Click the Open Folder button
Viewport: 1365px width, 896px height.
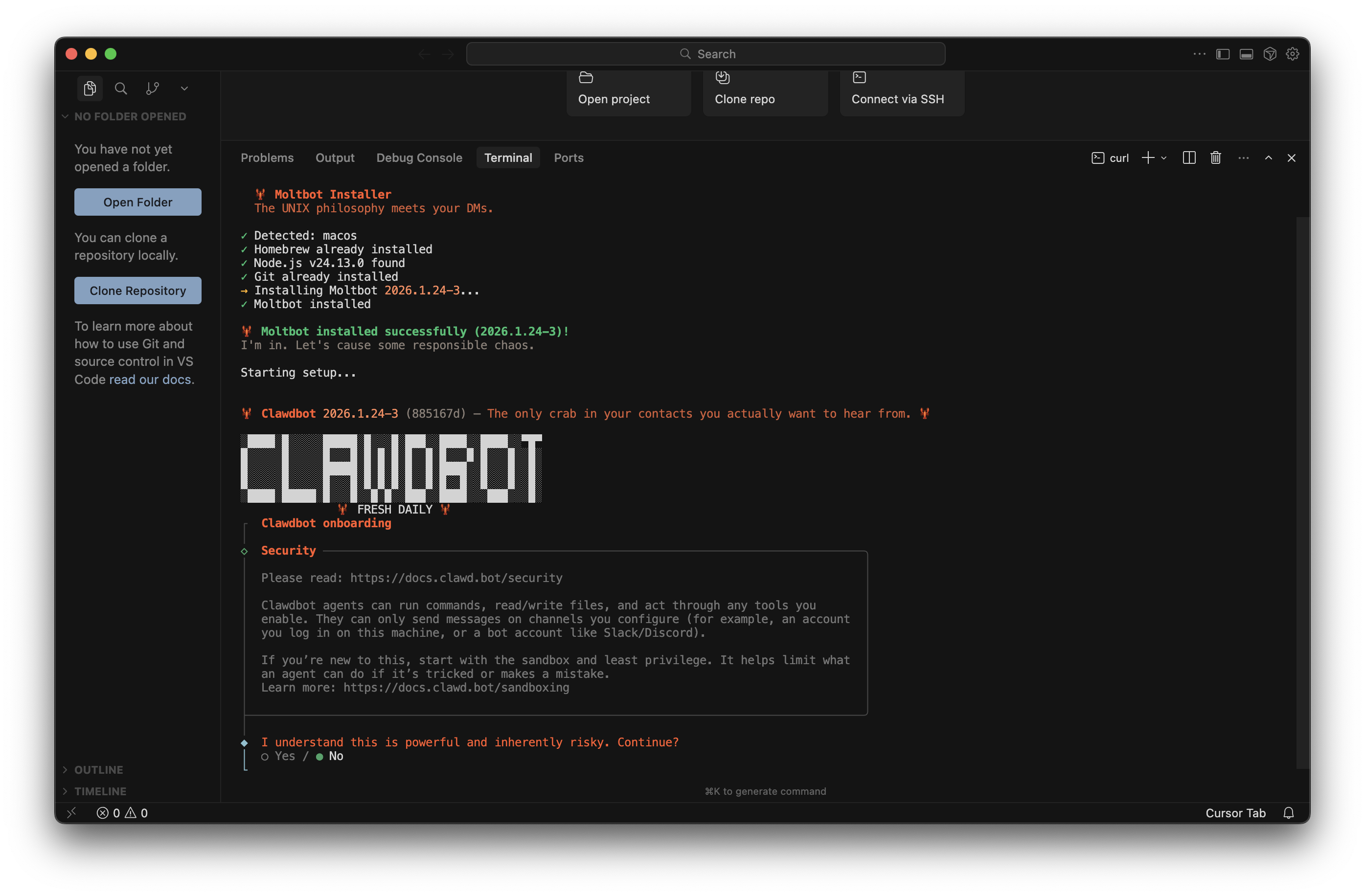click(x=137, y=202)
